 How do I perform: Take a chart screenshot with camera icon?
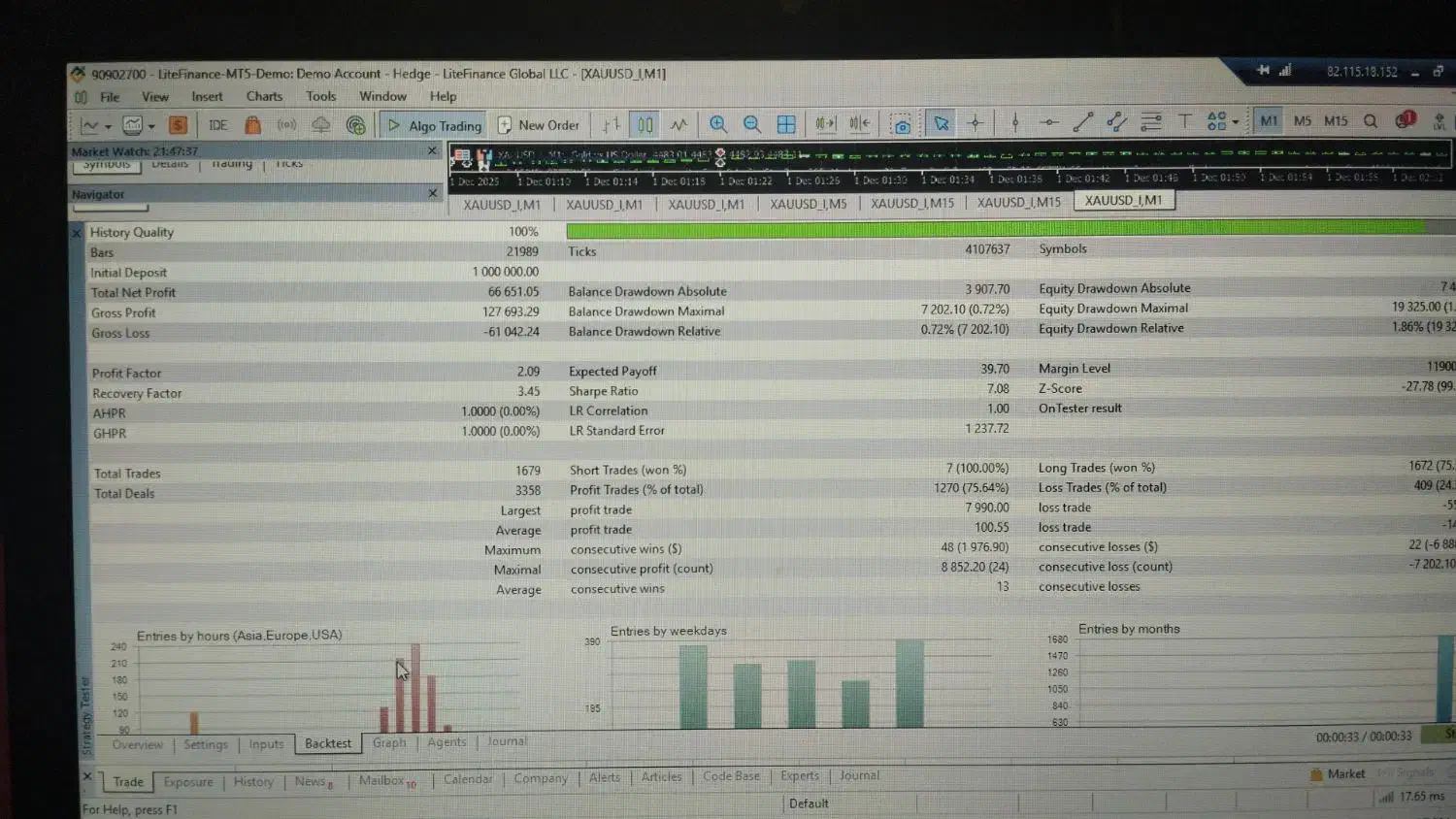click(x=902, y=125)
